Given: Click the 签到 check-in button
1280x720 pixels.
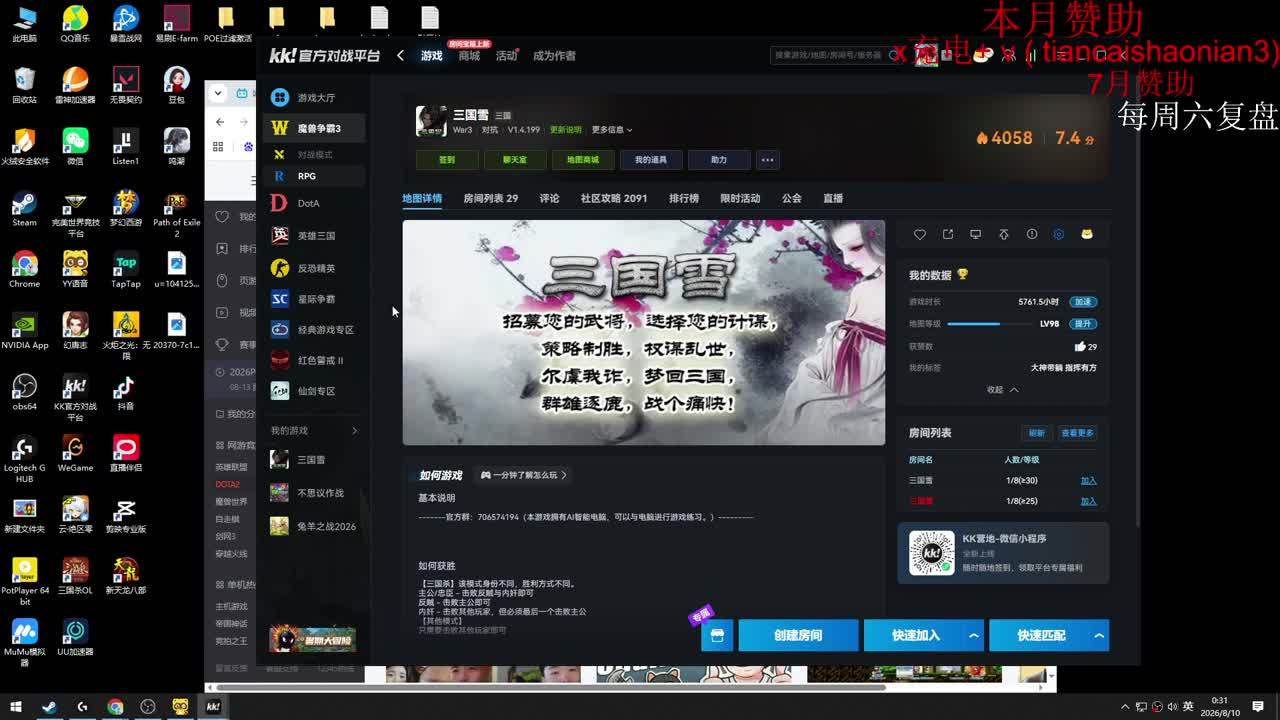Looking at the screenshot, I should (446, 160).
